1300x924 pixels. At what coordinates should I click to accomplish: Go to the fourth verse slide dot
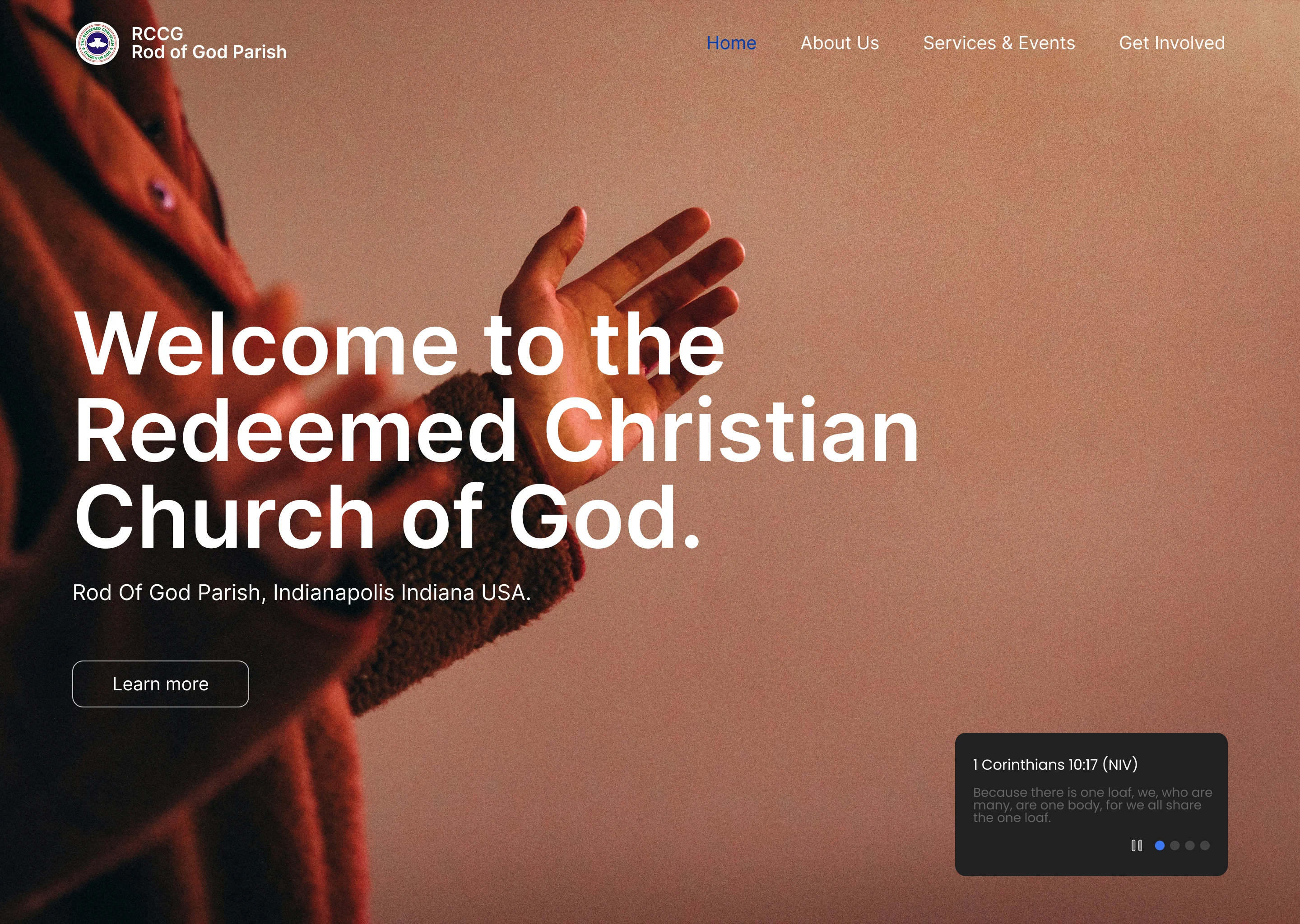(1204, 845)
